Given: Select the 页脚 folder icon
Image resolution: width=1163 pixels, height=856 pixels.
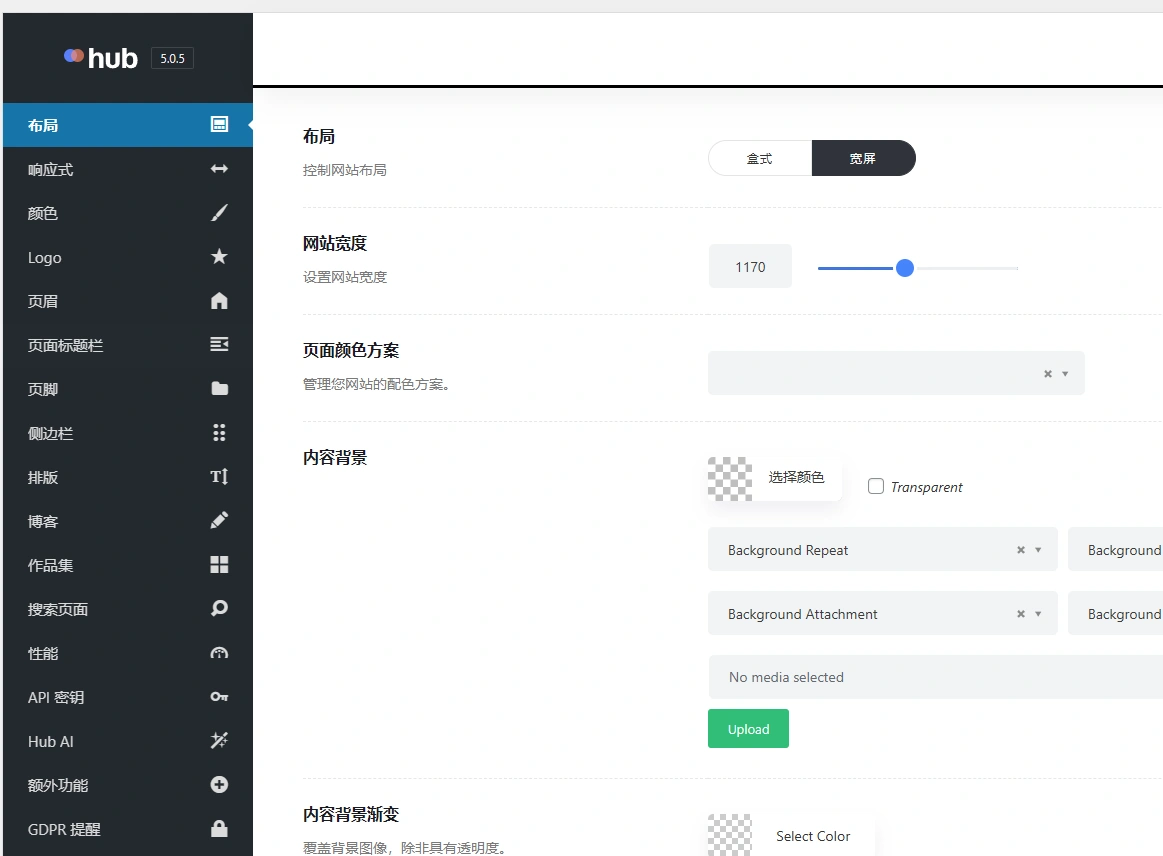Looking at the screenshot, I should [x=219, y=389].
